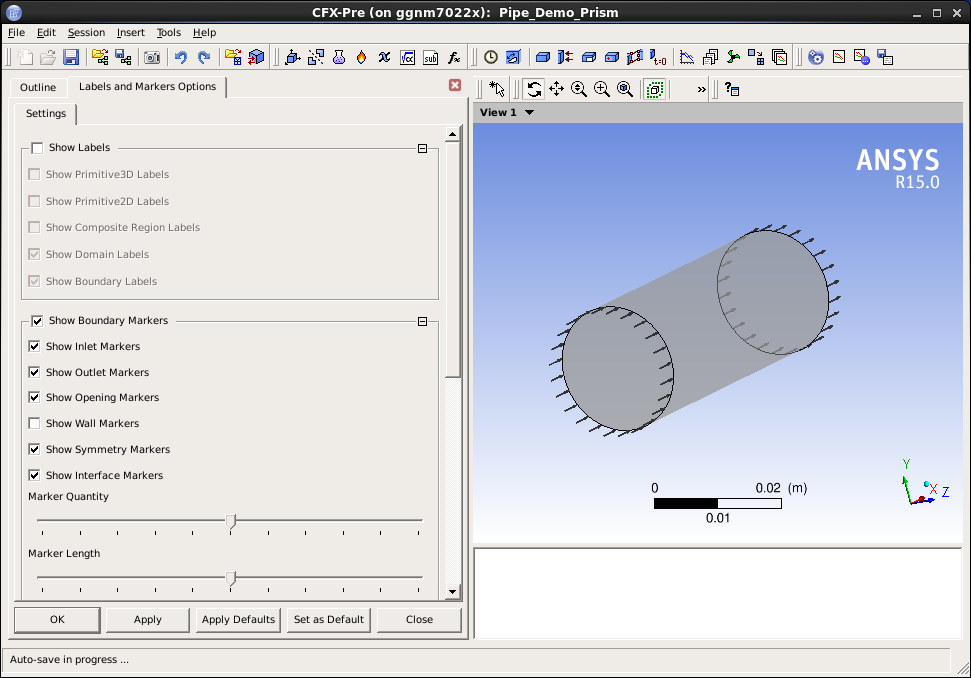The image size is (971, 678).
Task: Select the Zoom Box magnifier tool
Action: tap(602, 89)
